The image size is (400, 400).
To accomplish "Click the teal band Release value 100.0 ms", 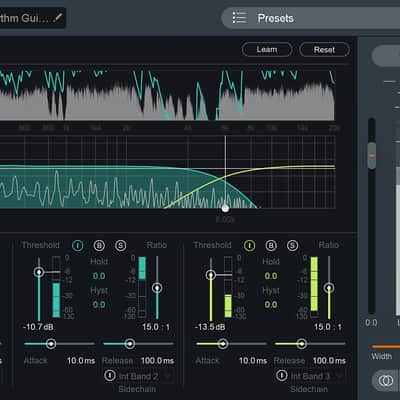I will (157, 361).
